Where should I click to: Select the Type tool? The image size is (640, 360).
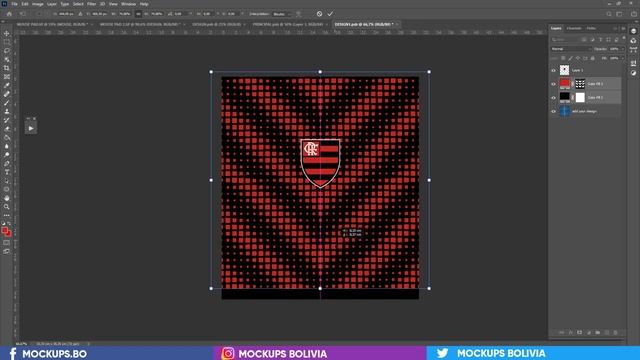[7, 172]
